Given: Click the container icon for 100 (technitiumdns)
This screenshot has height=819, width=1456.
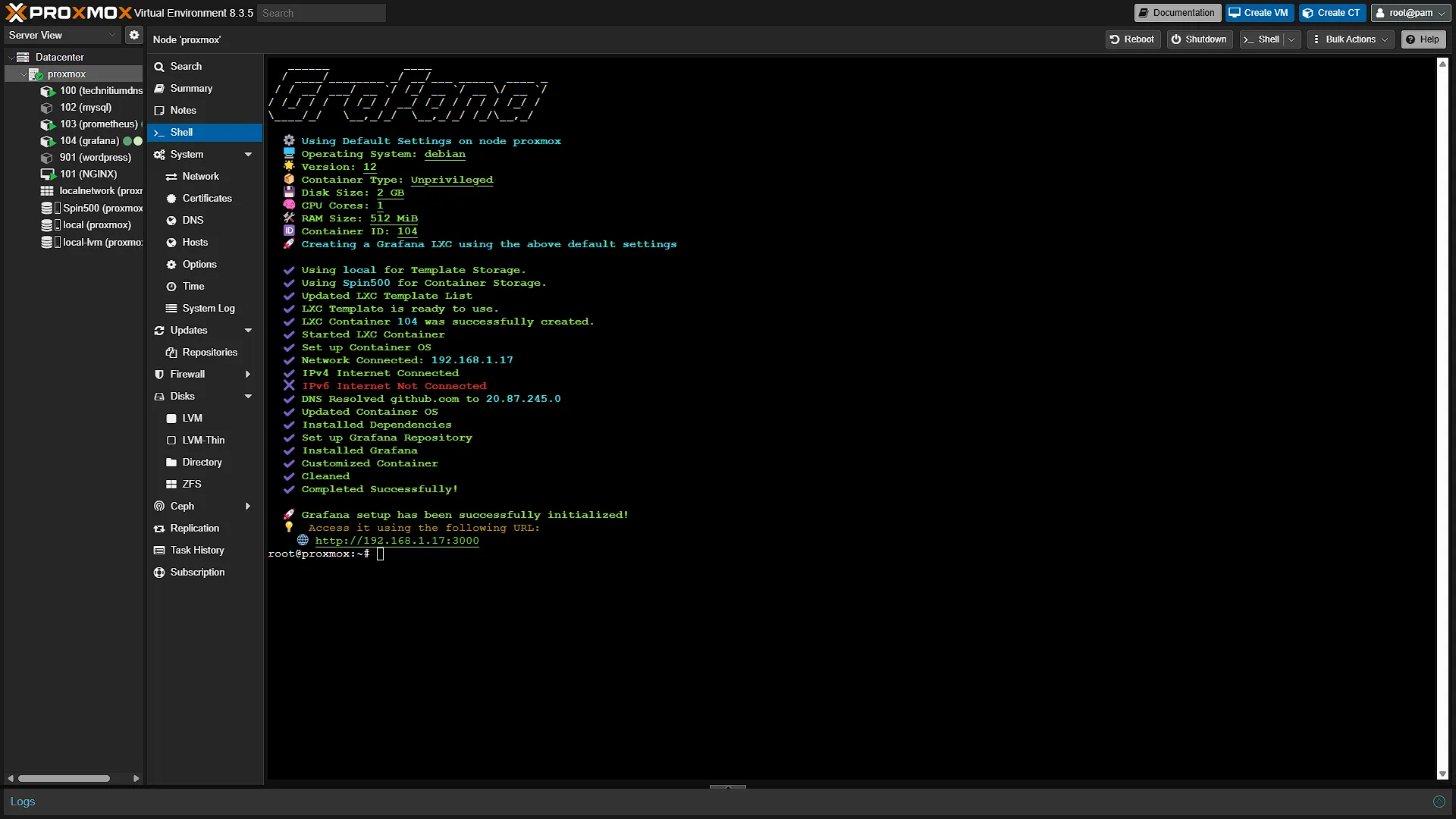Looking at the screenshot, I should coord(47,91).
